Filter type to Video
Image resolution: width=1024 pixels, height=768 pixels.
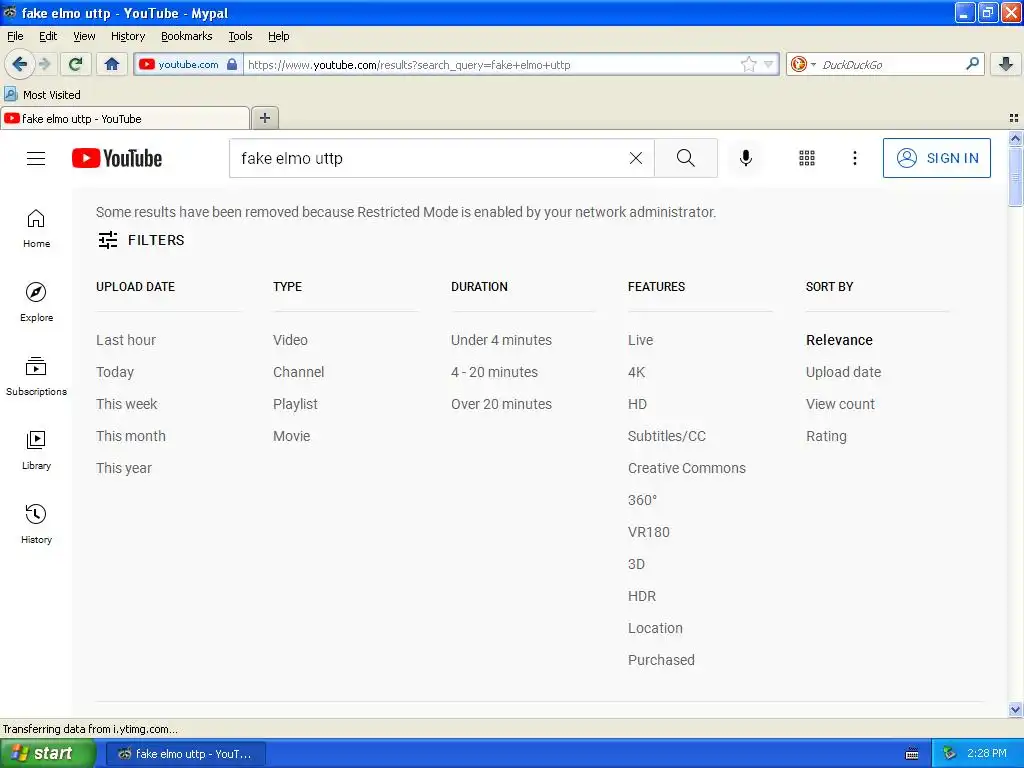290,340
